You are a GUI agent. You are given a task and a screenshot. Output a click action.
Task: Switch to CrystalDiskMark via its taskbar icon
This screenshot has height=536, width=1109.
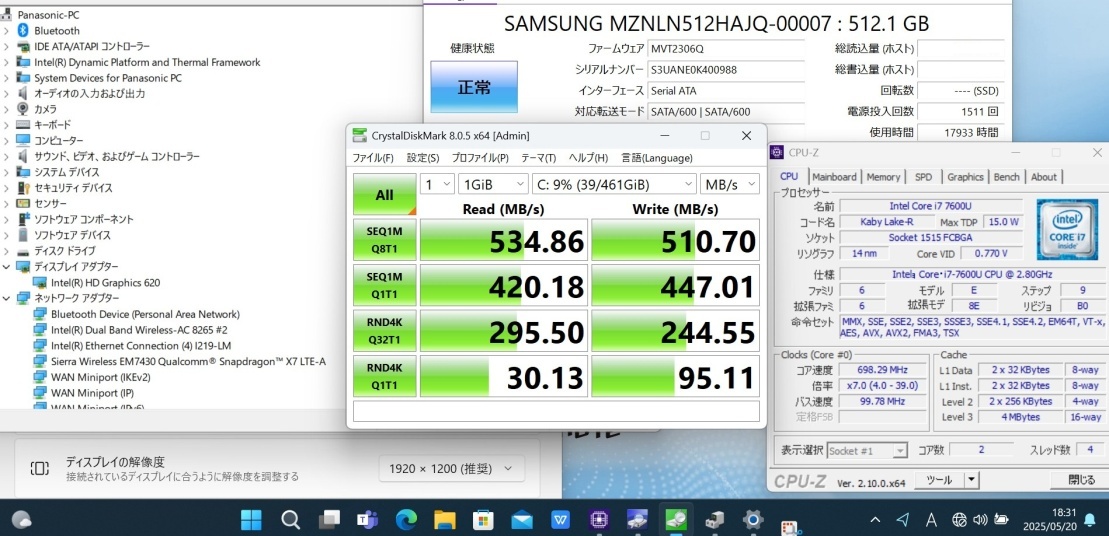coord(676,520)
